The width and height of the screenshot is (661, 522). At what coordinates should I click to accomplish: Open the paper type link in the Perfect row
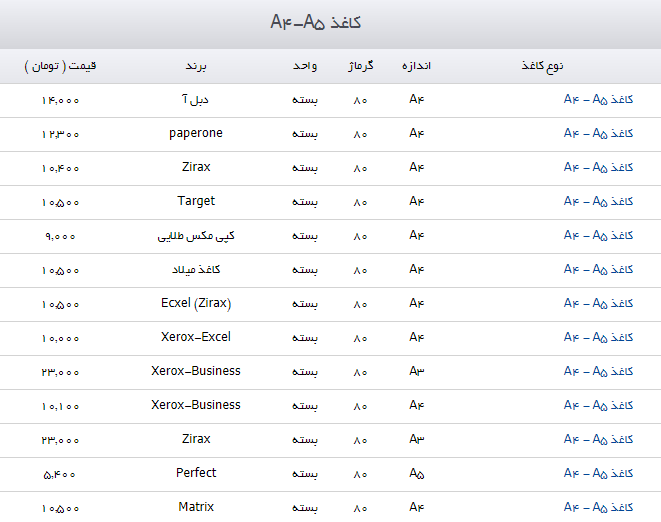(x=598, y=474)
